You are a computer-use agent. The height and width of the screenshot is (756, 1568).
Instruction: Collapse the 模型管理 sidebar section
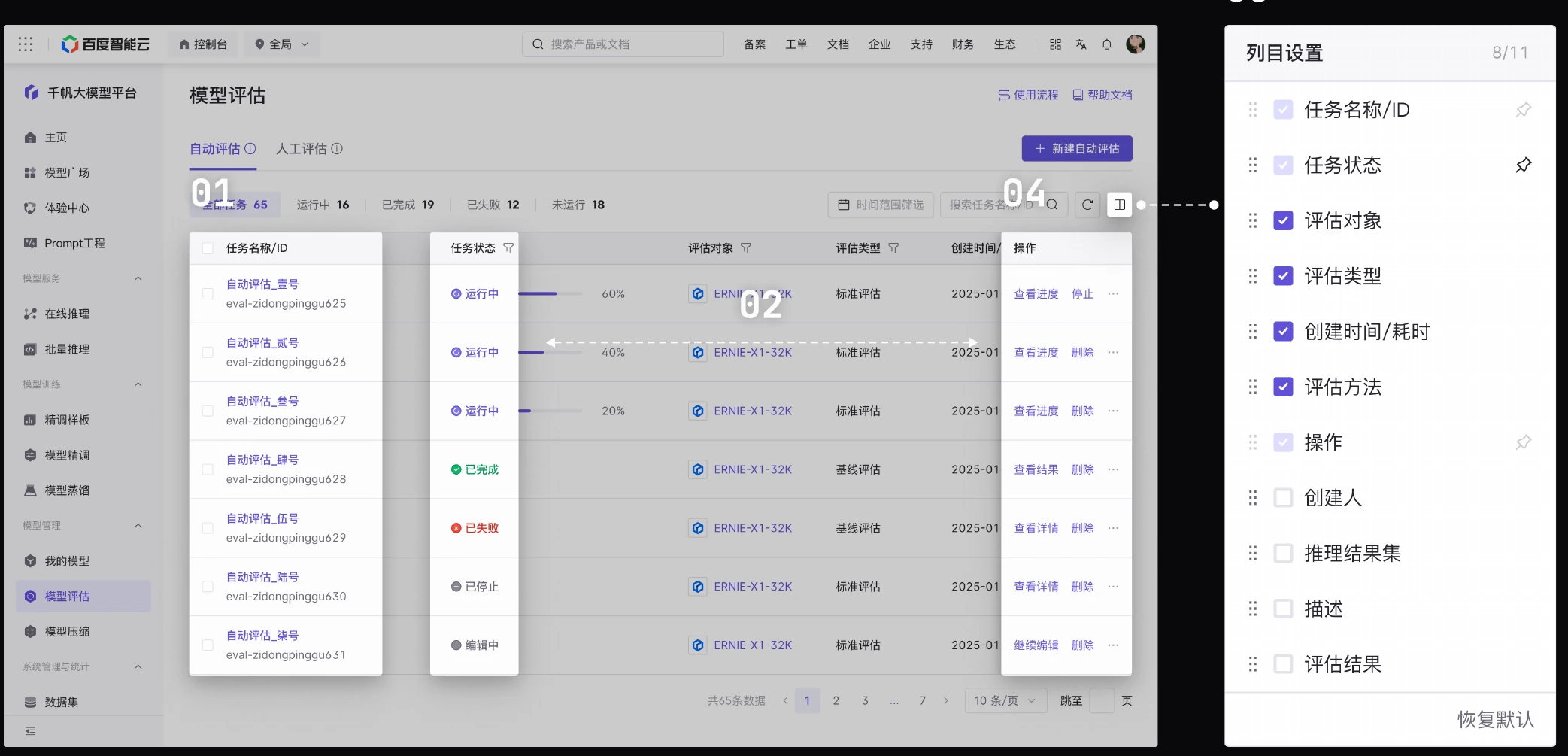tap(138, 526)
